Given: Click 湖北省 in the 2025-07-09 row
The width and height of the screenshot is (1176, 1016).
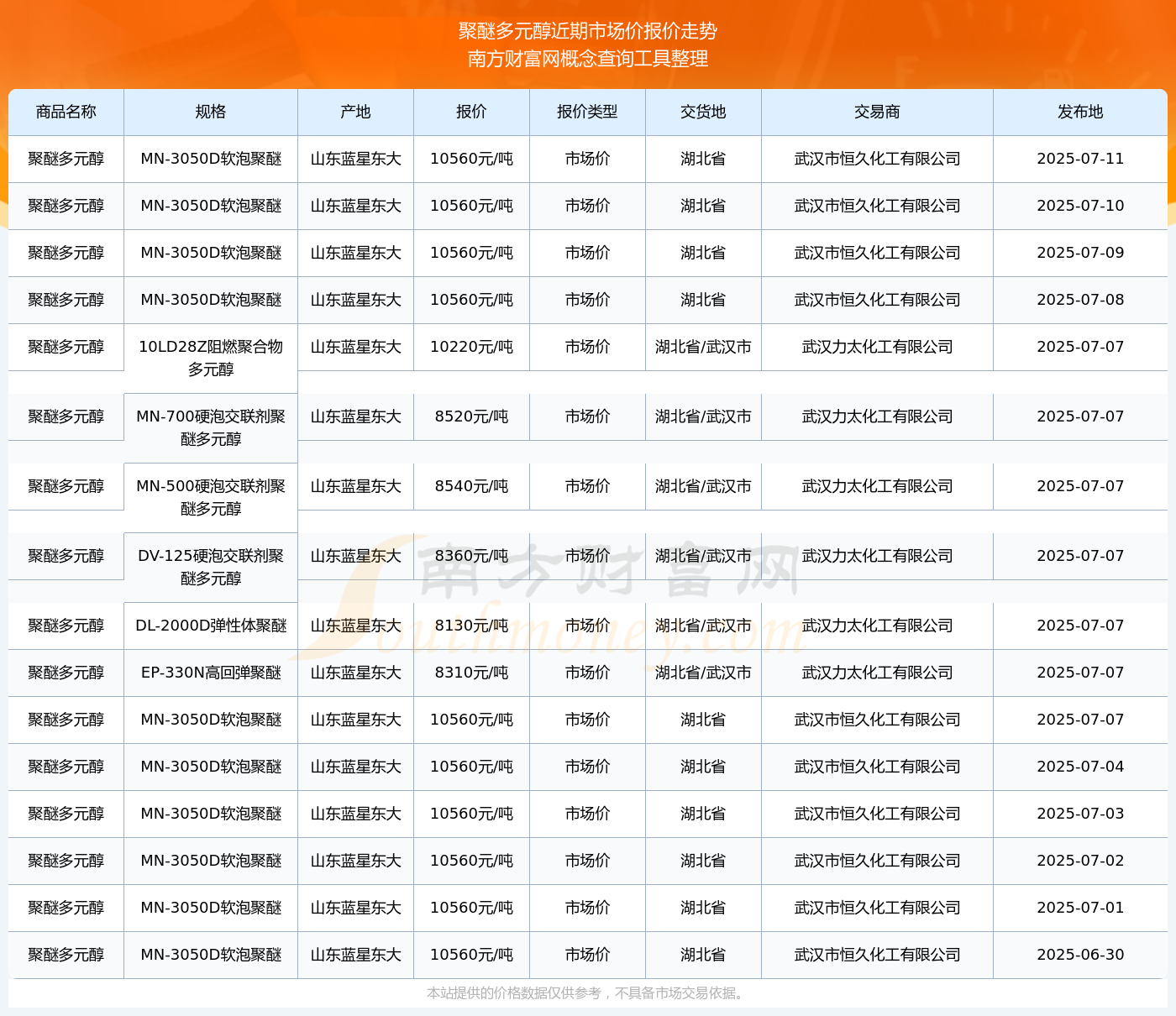Looking at the screenshot, I should tap(704, 253).
